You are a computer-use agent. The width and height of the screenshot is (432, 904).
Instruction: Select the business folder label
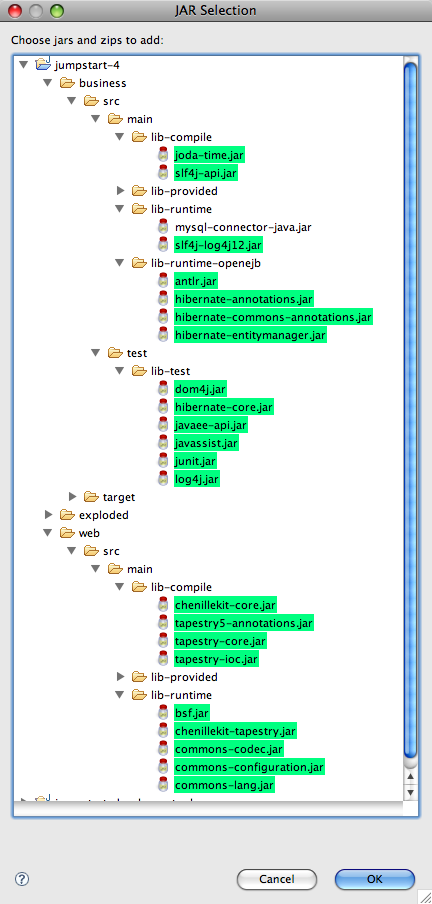pos(103,83)
